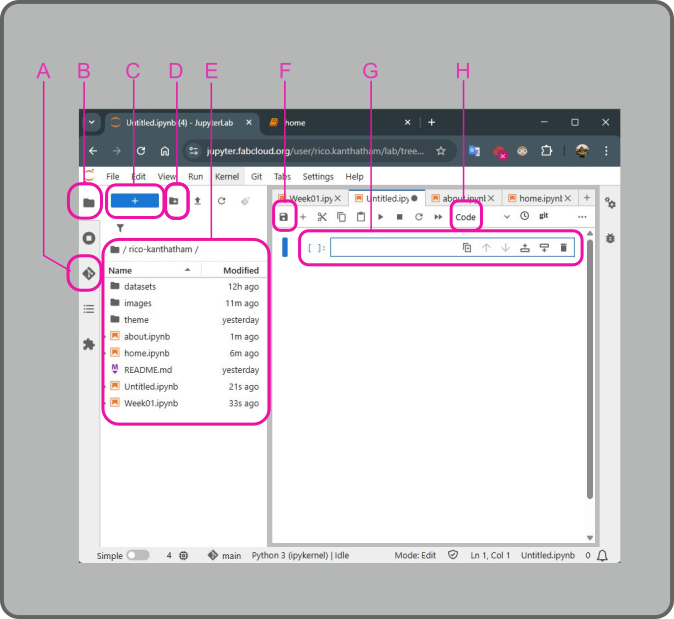The image size is (674, 619).
Task: Open the Code cell type dropdown
Action: [466, 217]
